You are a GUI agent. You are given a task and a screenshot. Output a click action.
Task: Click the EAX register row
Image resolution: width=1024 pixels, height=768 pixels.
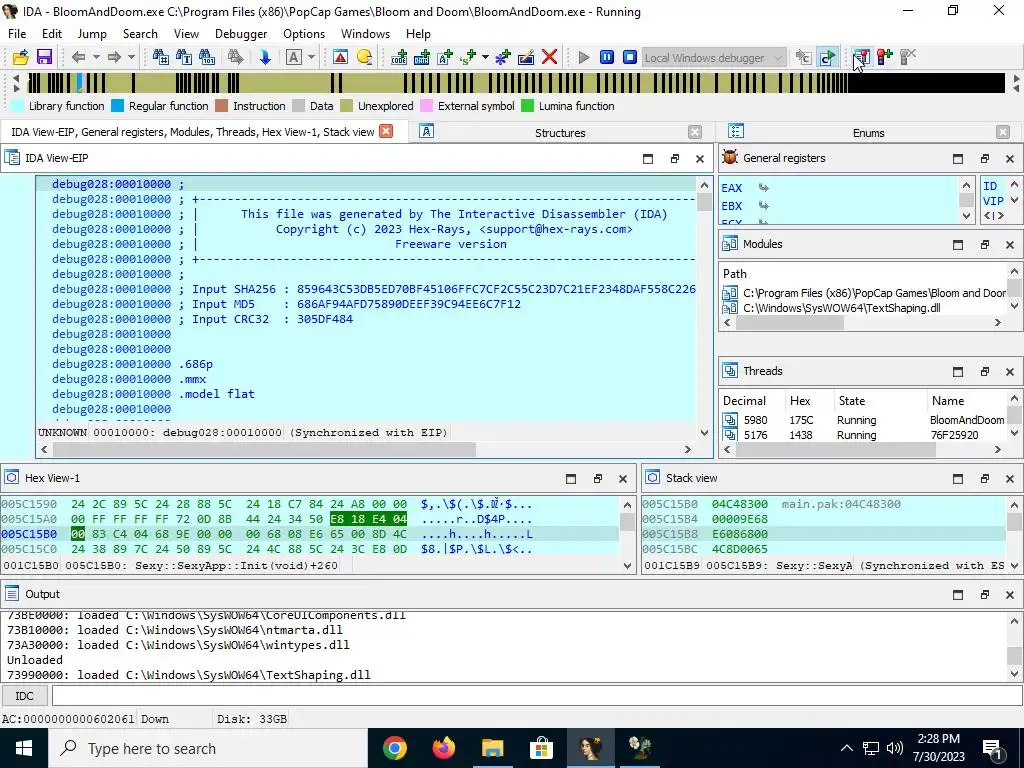[839, 188]
